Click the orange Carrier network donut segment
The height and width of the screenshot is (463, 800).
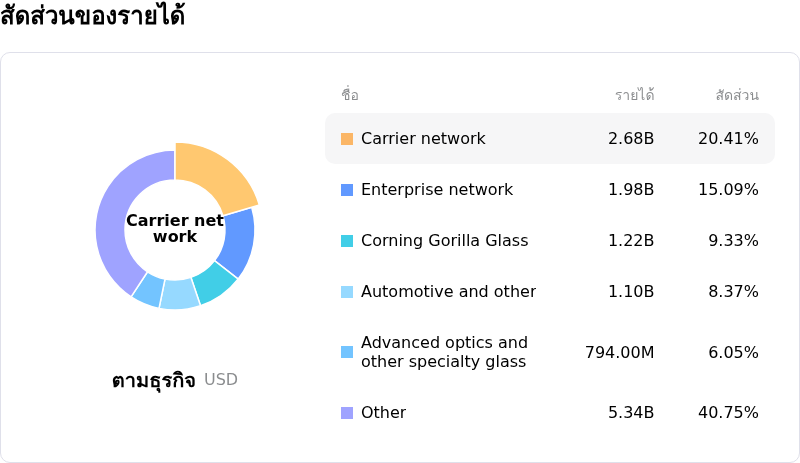click(x=215, y=176)
